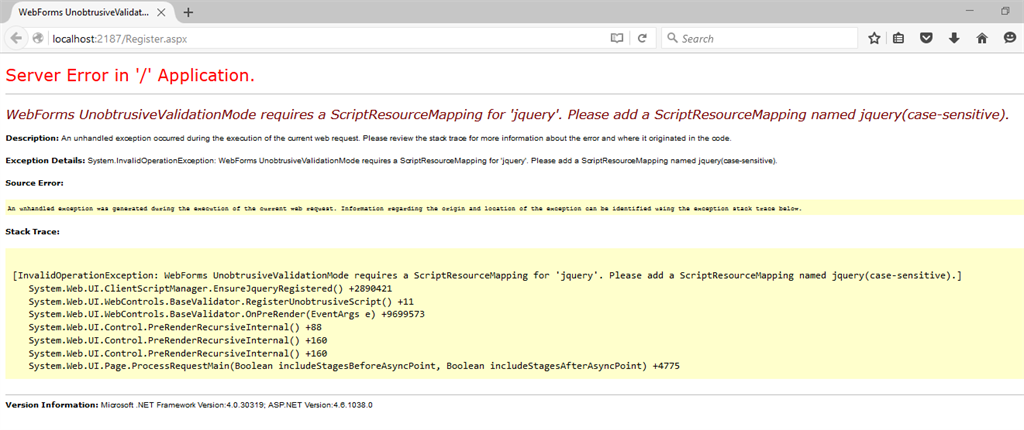Show bookmarks list icon

[x=899, y=39]
